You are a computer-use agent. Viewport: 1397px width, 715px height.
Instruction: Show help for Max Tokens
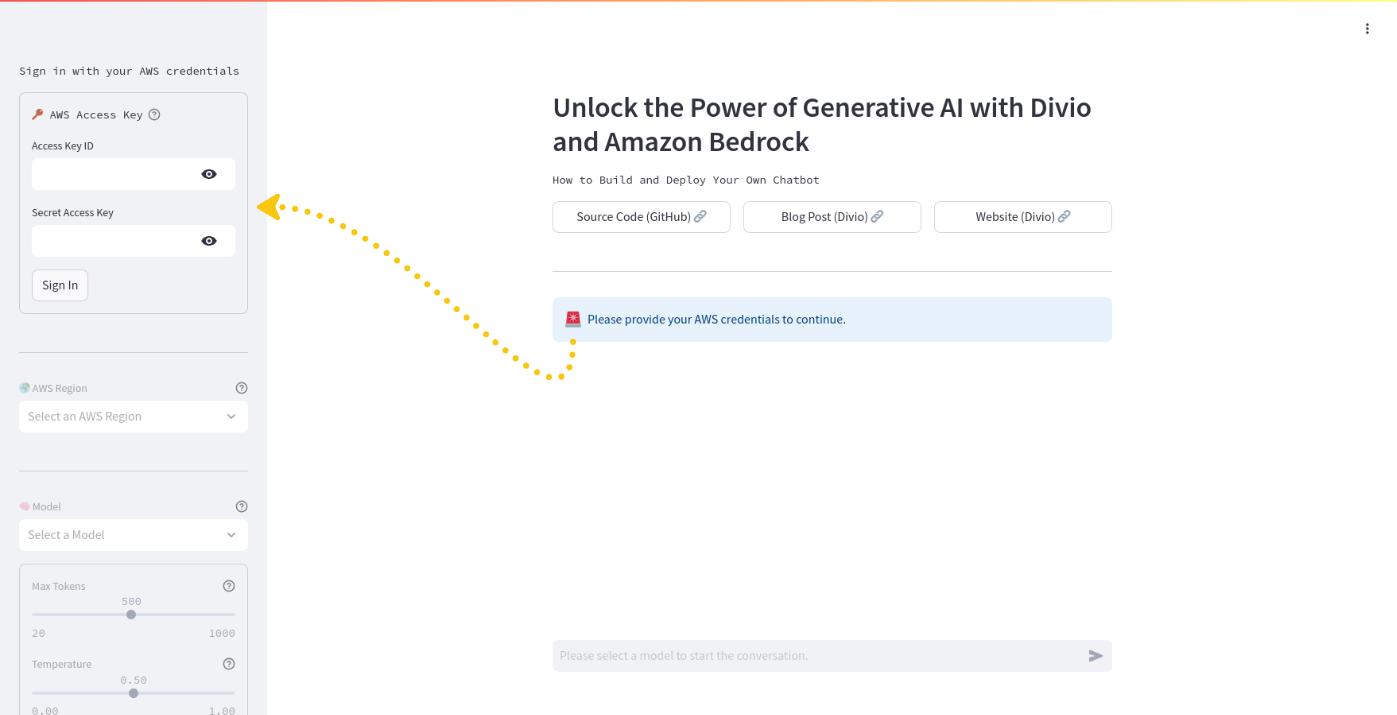click(x=229, y=586)
